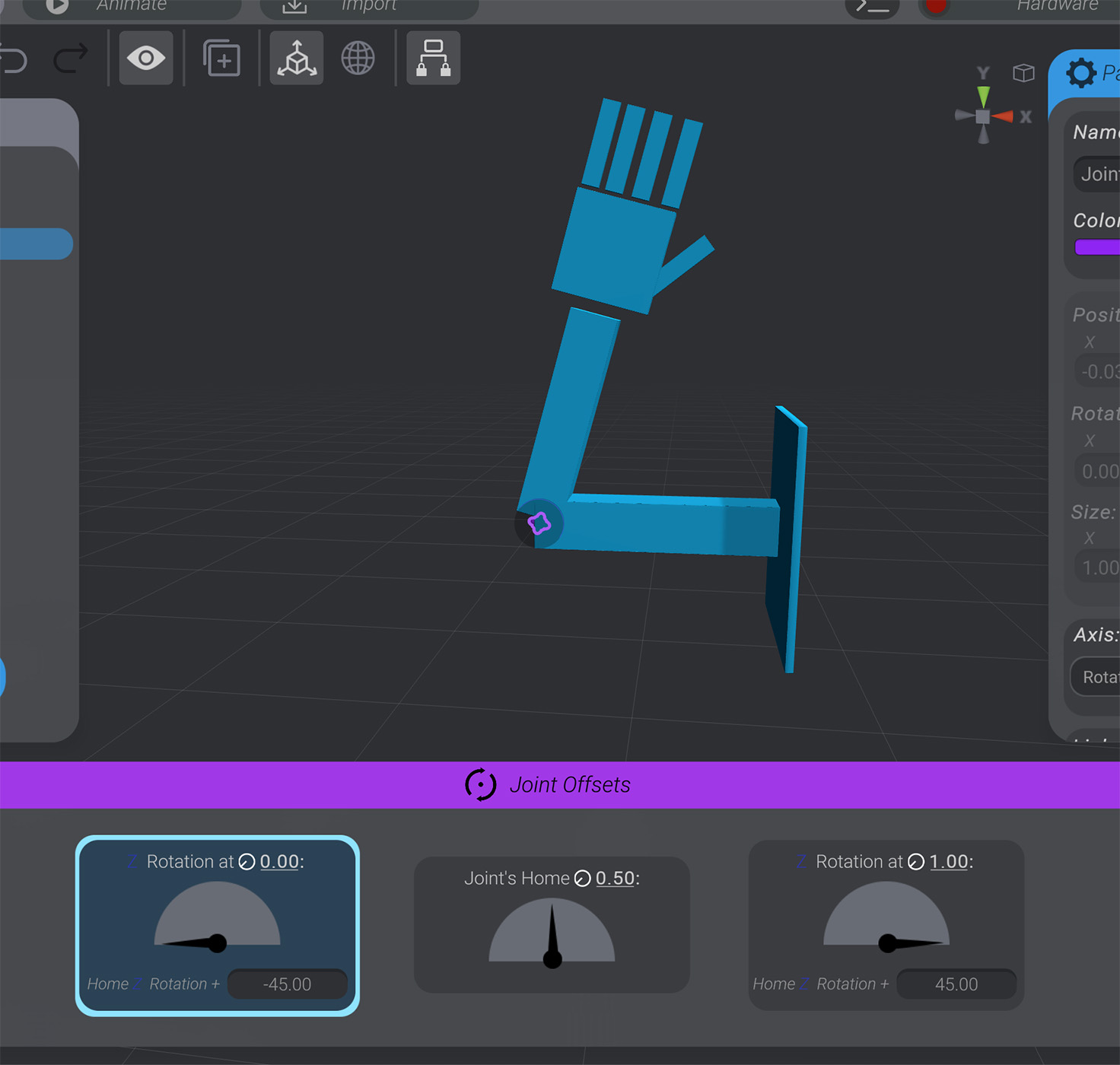Select the transform axes tool icon
This screenshot has width=1120, height=1065.
296,58
